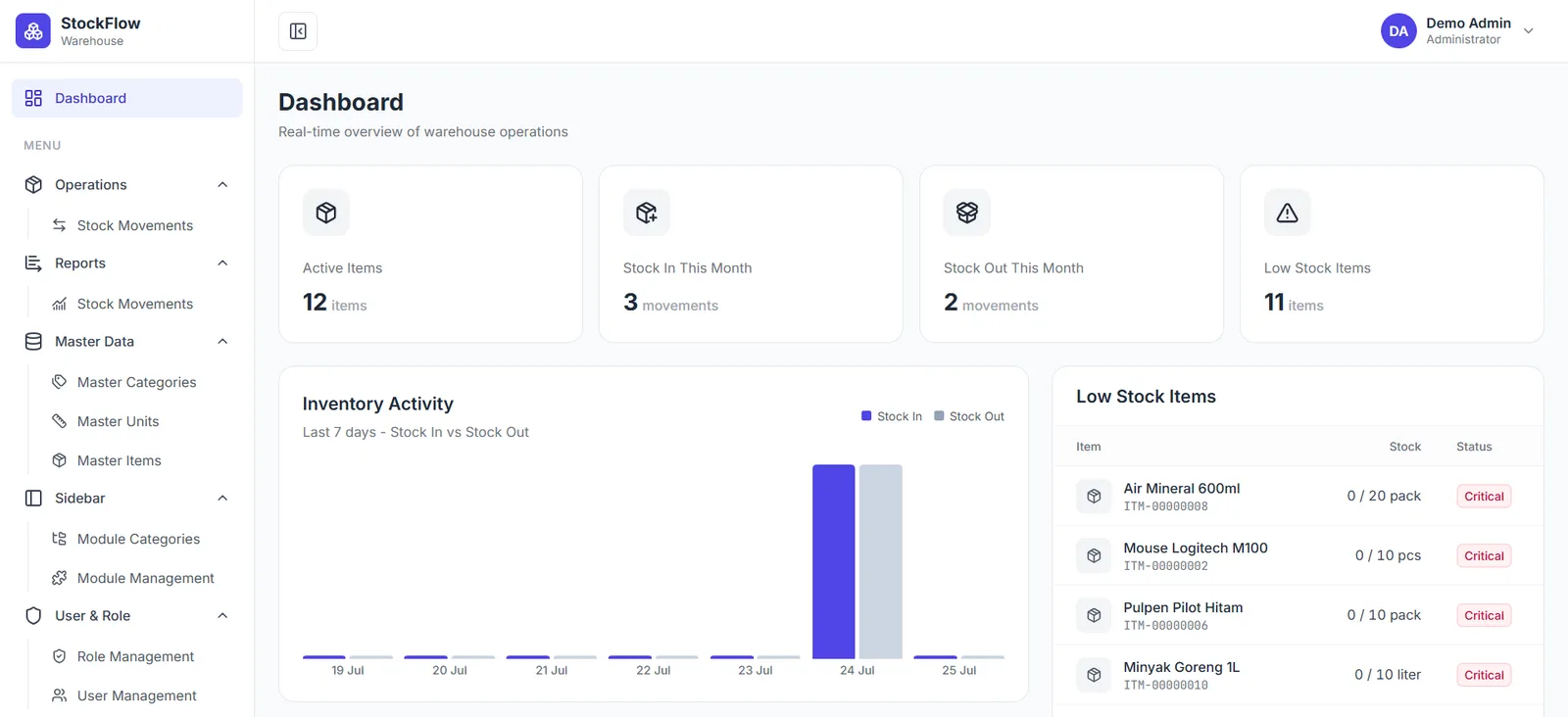The image size is (1568, 717).
Task: Open Role Management page
Action: click(135, 656)
